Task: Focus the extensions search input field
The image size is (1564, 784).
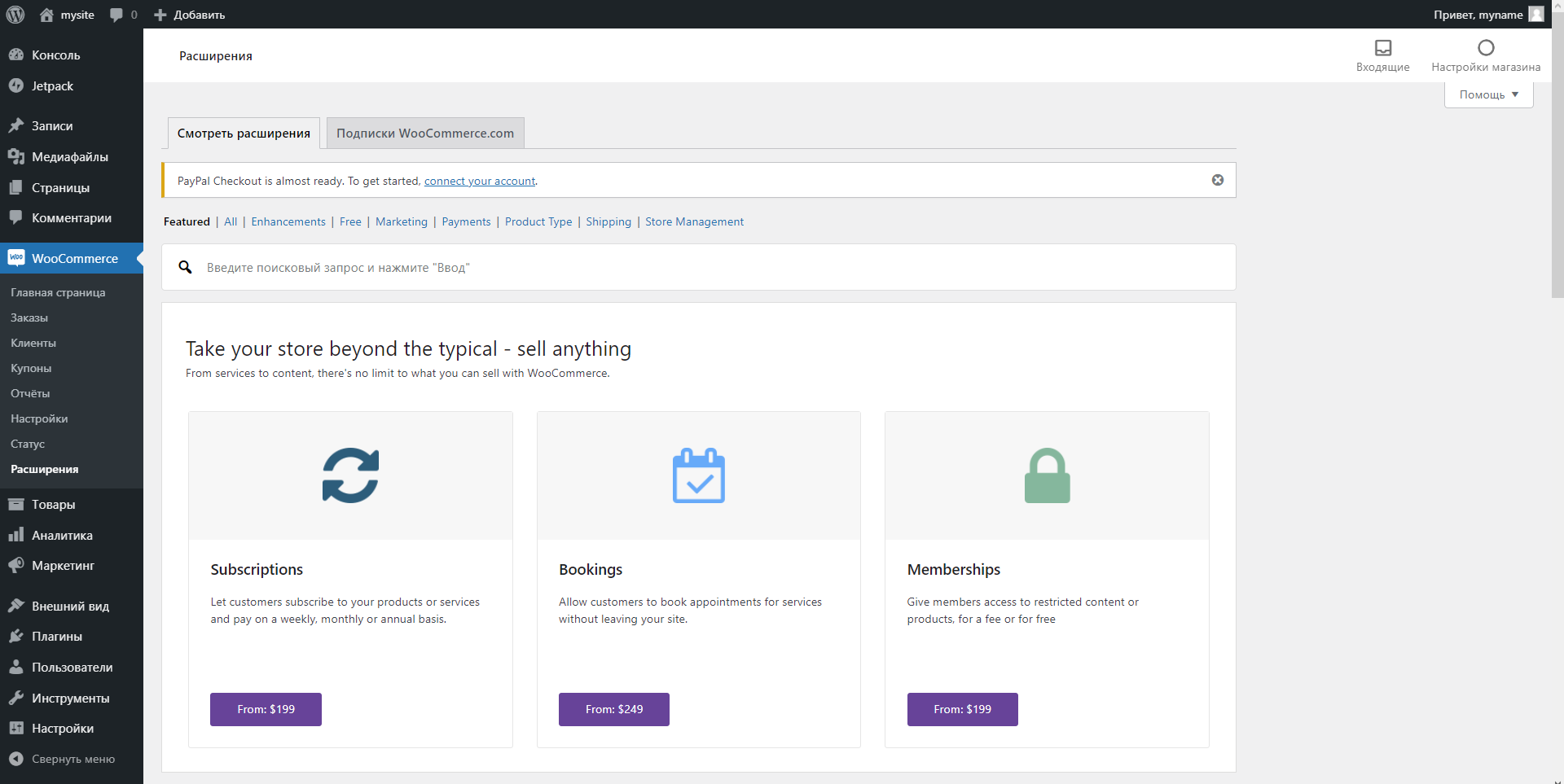Action: click(x=699, y=267)
